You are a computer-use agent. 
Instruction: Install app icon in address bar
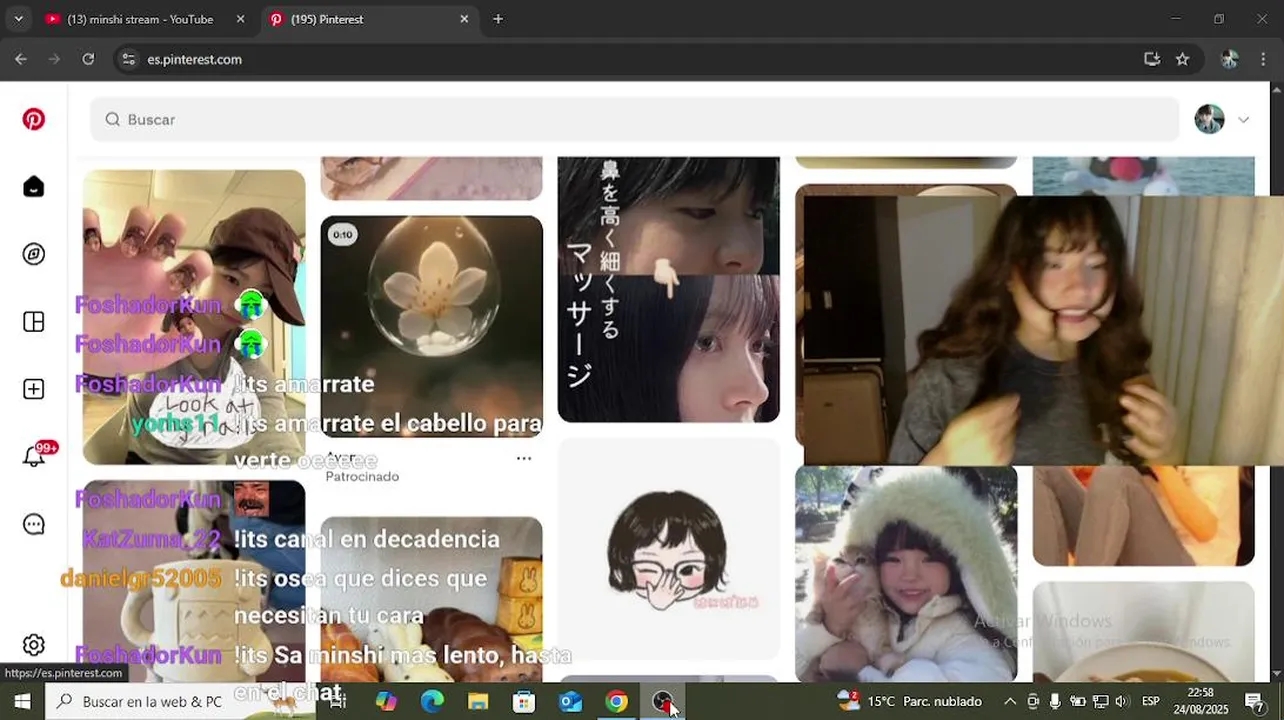pos(1152,59)
